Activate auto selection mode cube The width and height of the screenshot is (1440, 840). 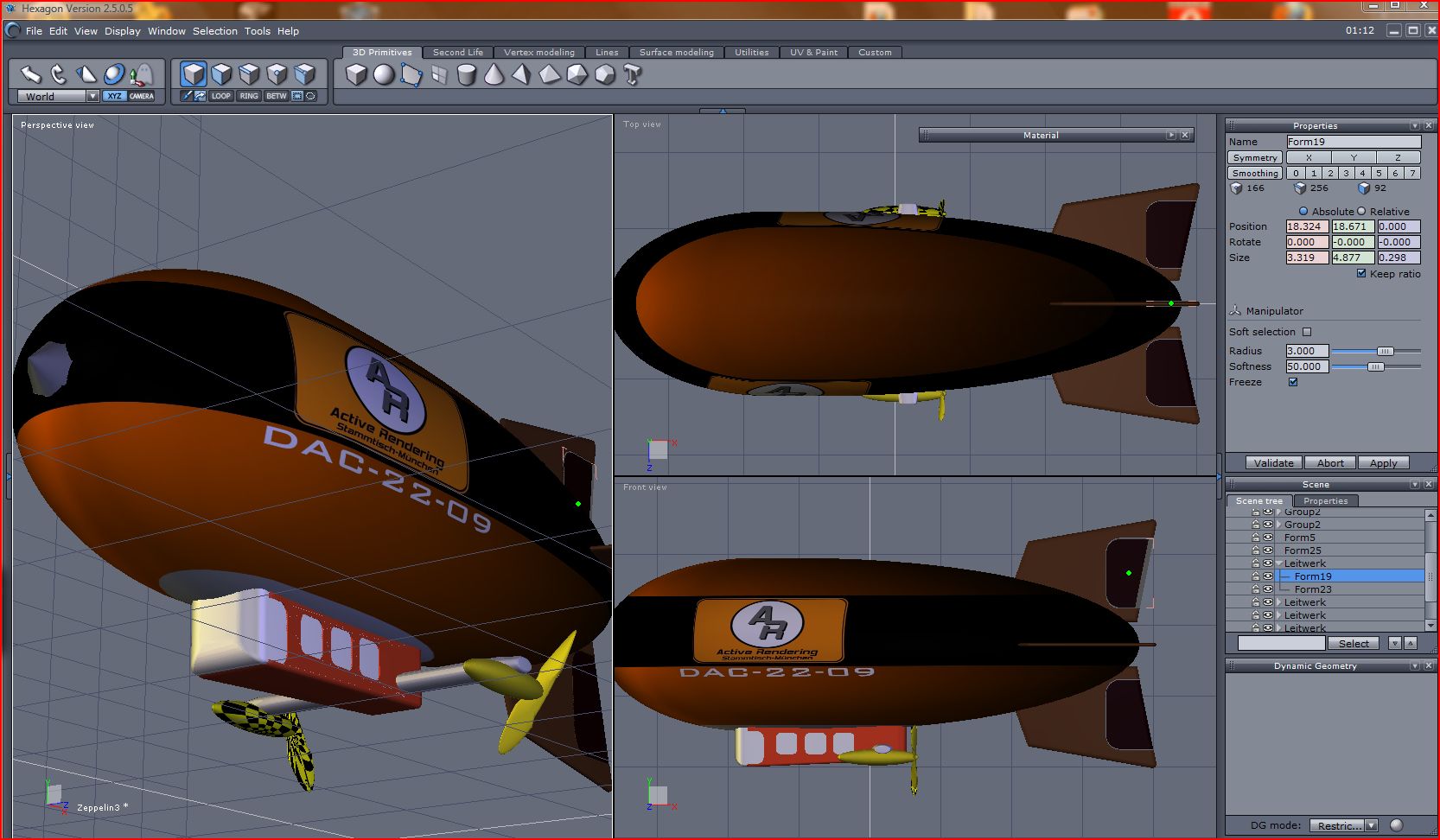click(x=304, y=74)
